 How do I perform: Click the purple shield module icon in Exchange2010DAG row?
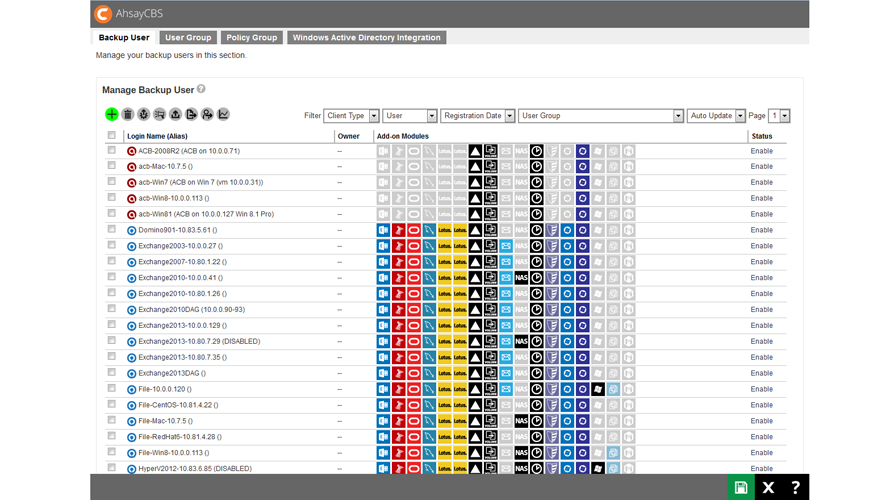pos(552,310)
